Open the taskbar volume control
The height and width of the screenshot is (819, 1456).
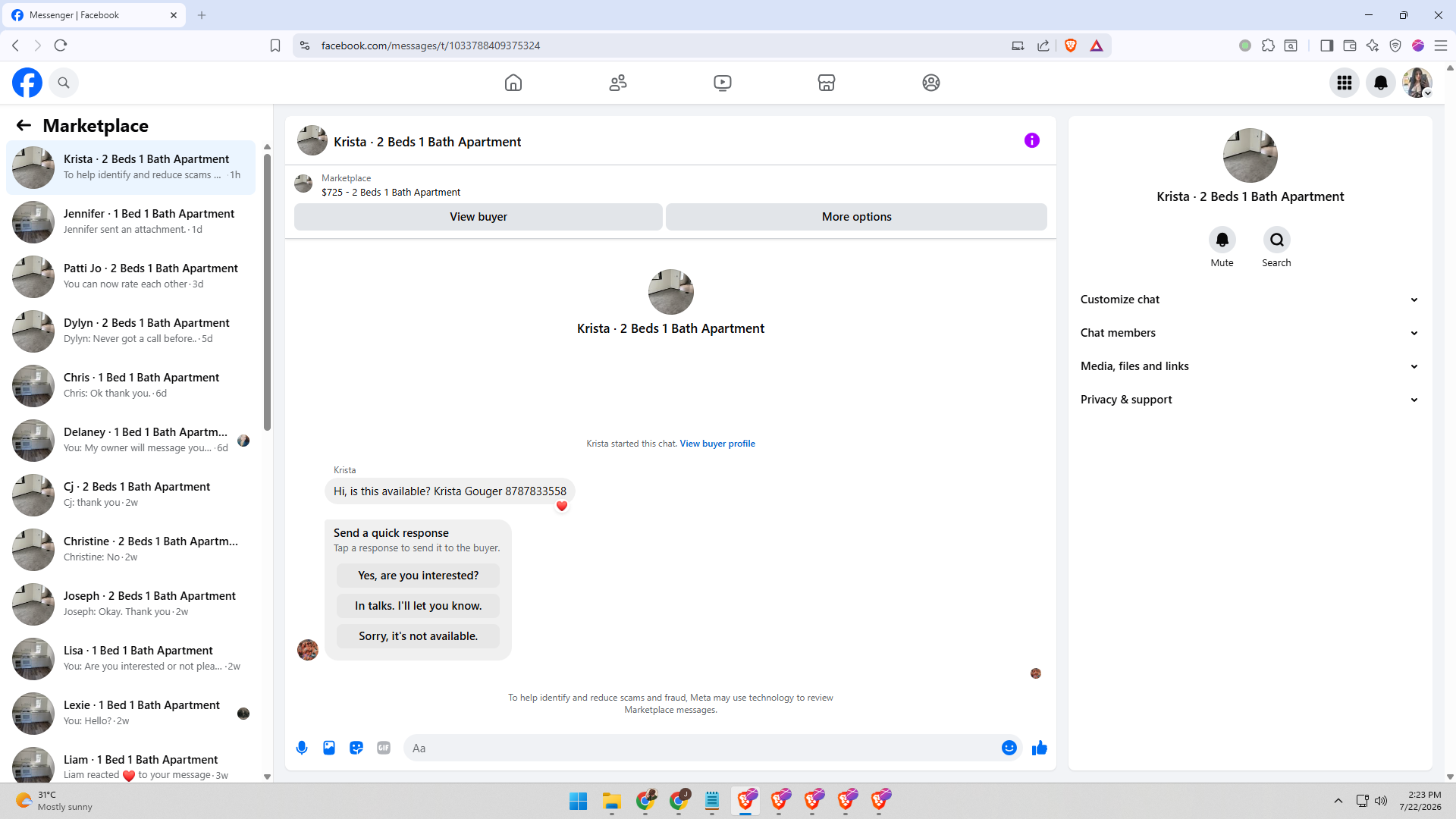click(x=1381, y=801)
